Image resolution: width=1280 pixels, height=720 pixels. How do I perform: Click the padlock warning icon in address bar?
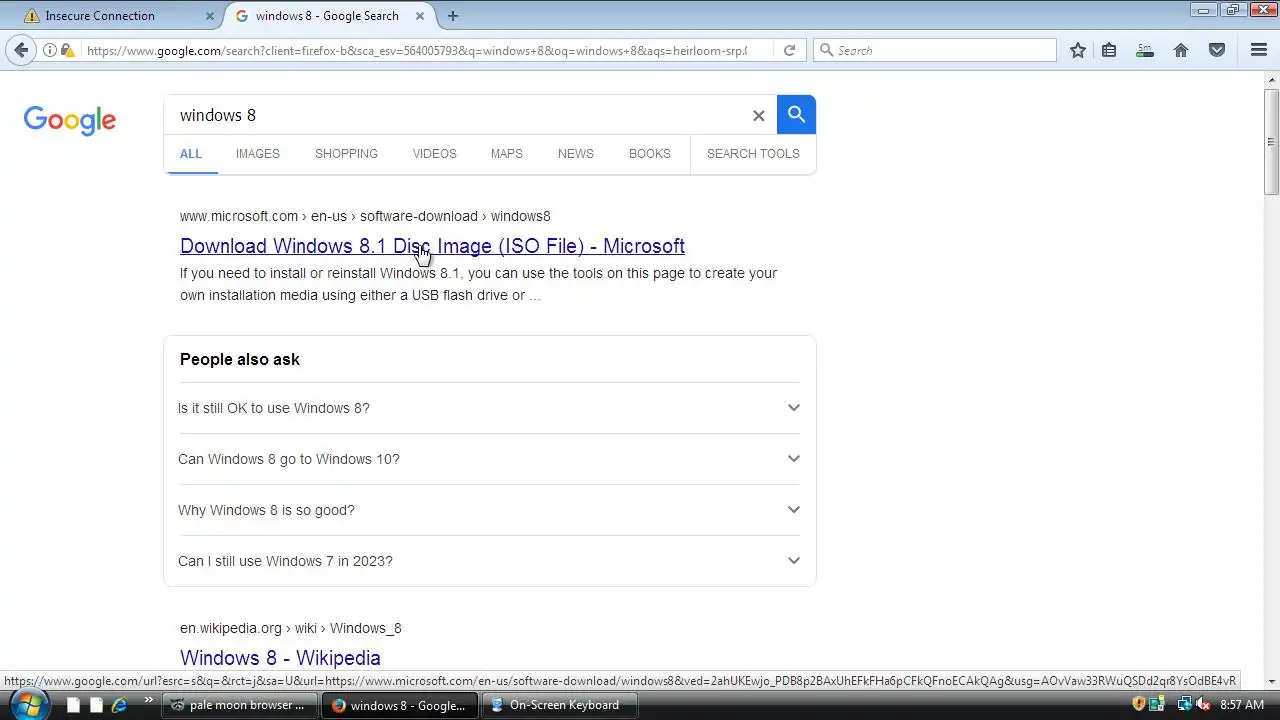point(67,50)
